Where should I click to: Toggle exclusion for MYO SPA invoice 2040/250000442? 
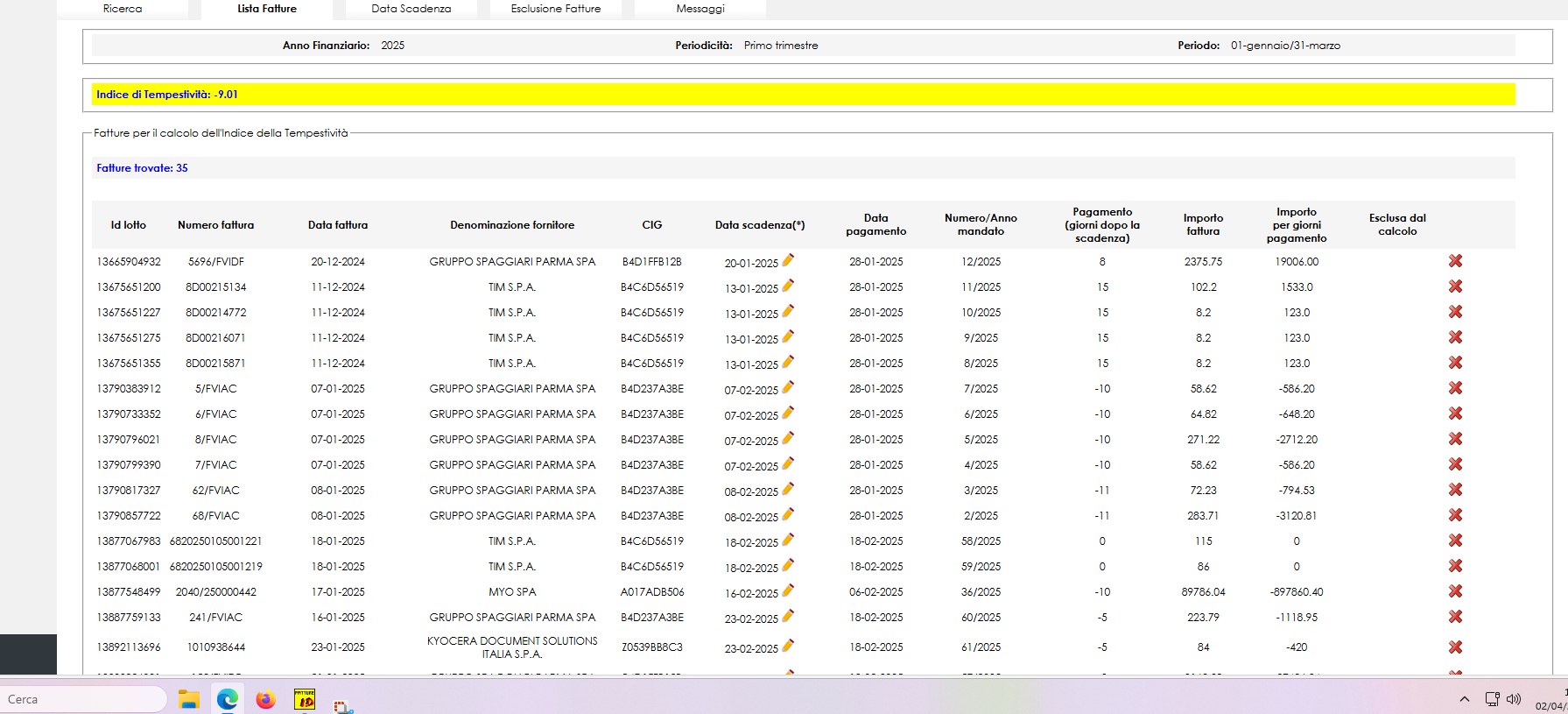coord(1455,591)
